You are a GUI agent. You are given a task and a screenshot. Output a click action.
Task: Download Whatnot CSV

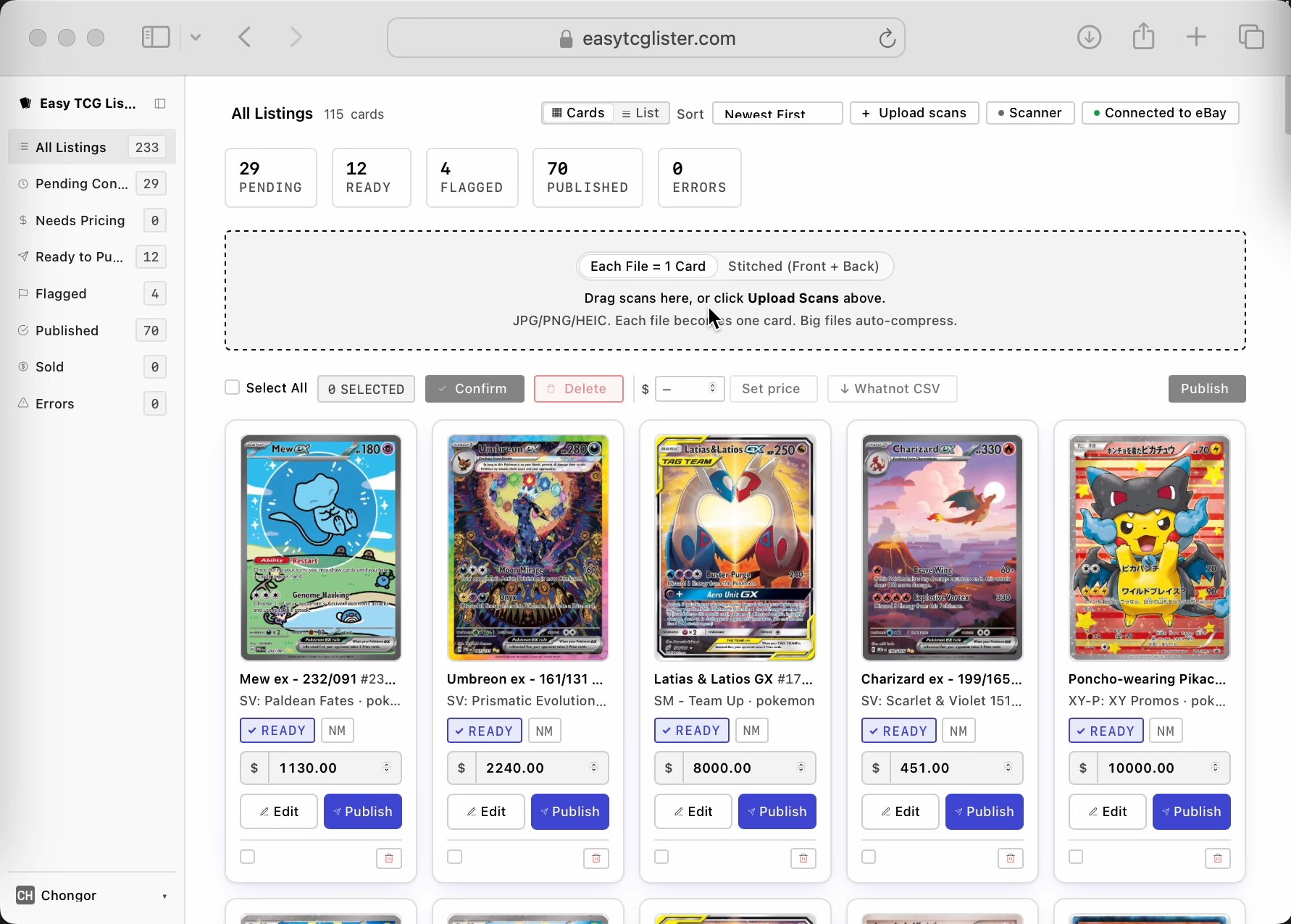pyautogui.click(x=892, y=389)
